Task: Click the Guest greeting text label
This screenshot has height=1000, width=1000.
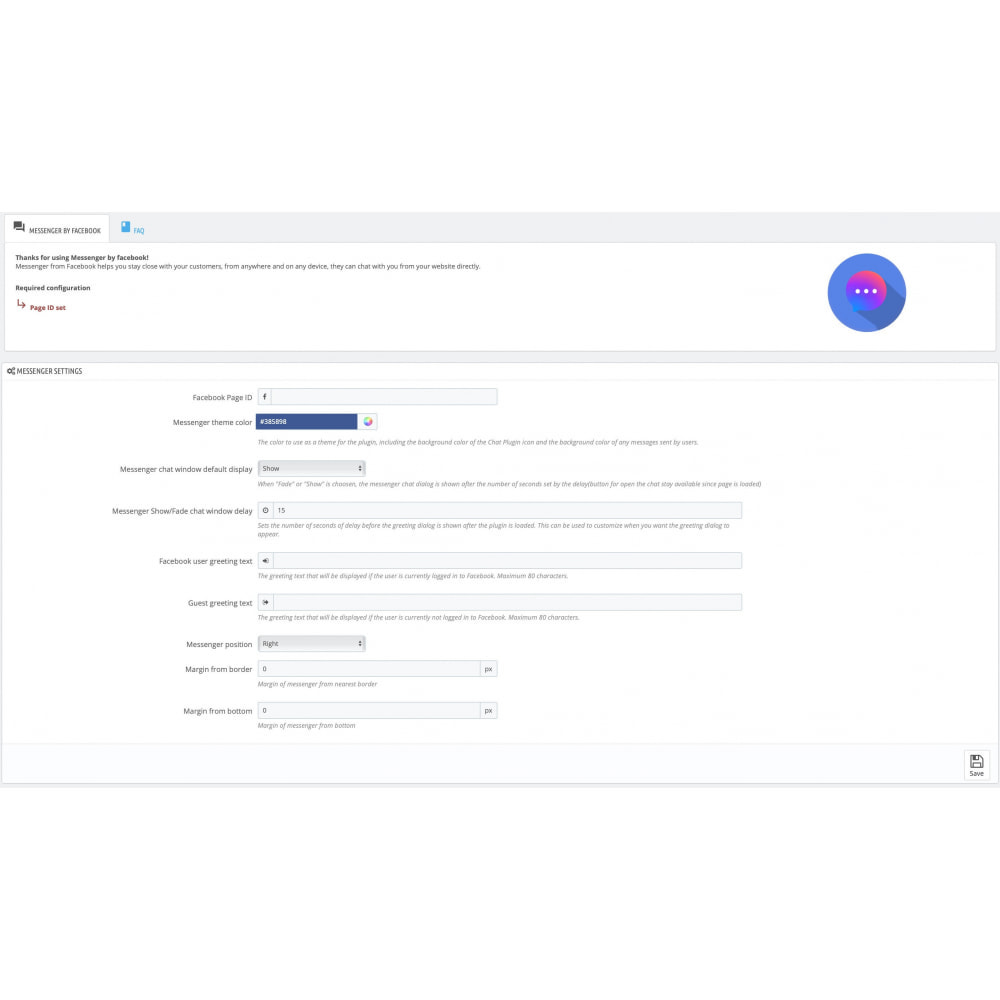Action: [x=220, y=603]
